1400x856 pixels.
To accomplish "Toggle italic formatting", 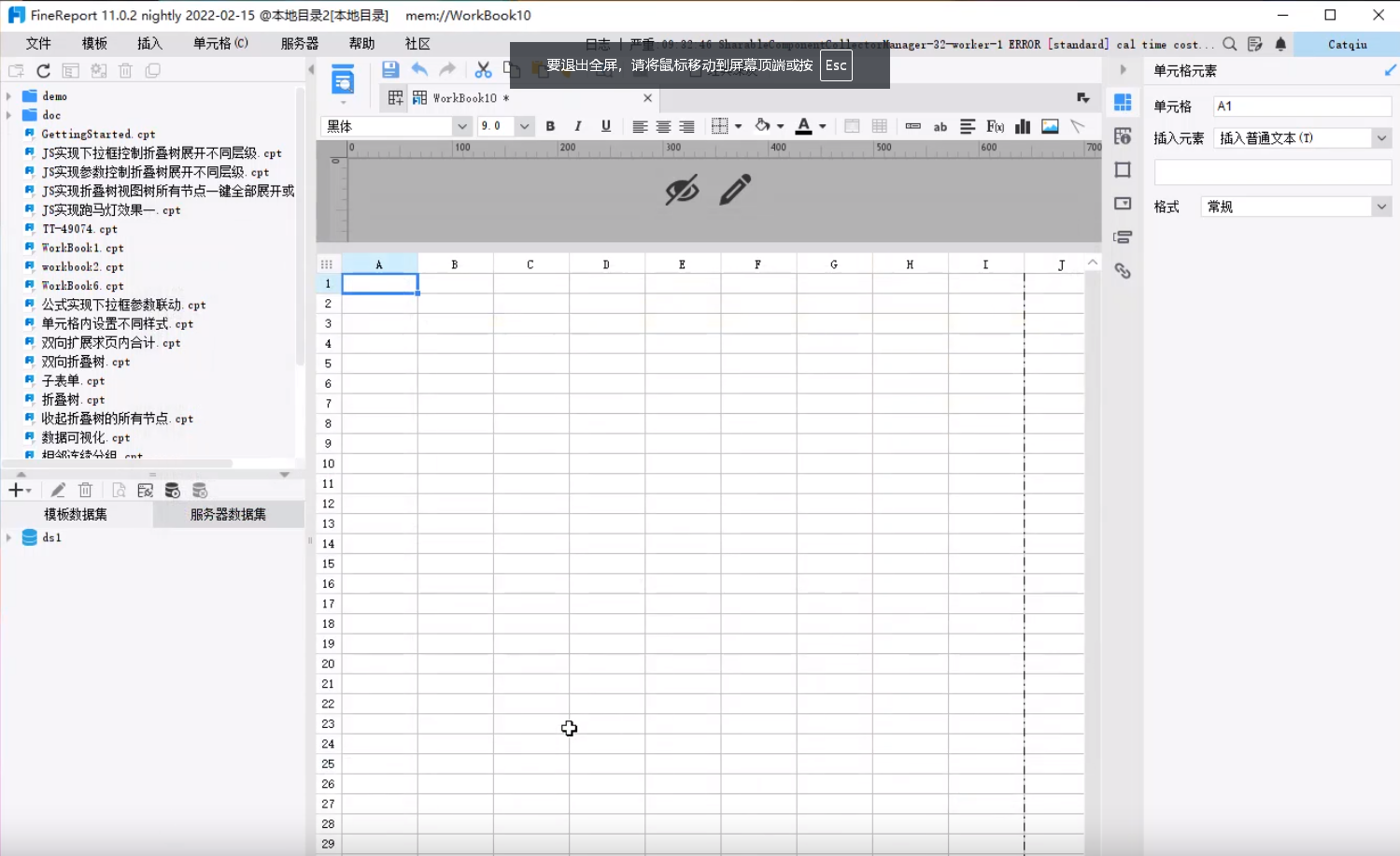I will click(578, 126).
